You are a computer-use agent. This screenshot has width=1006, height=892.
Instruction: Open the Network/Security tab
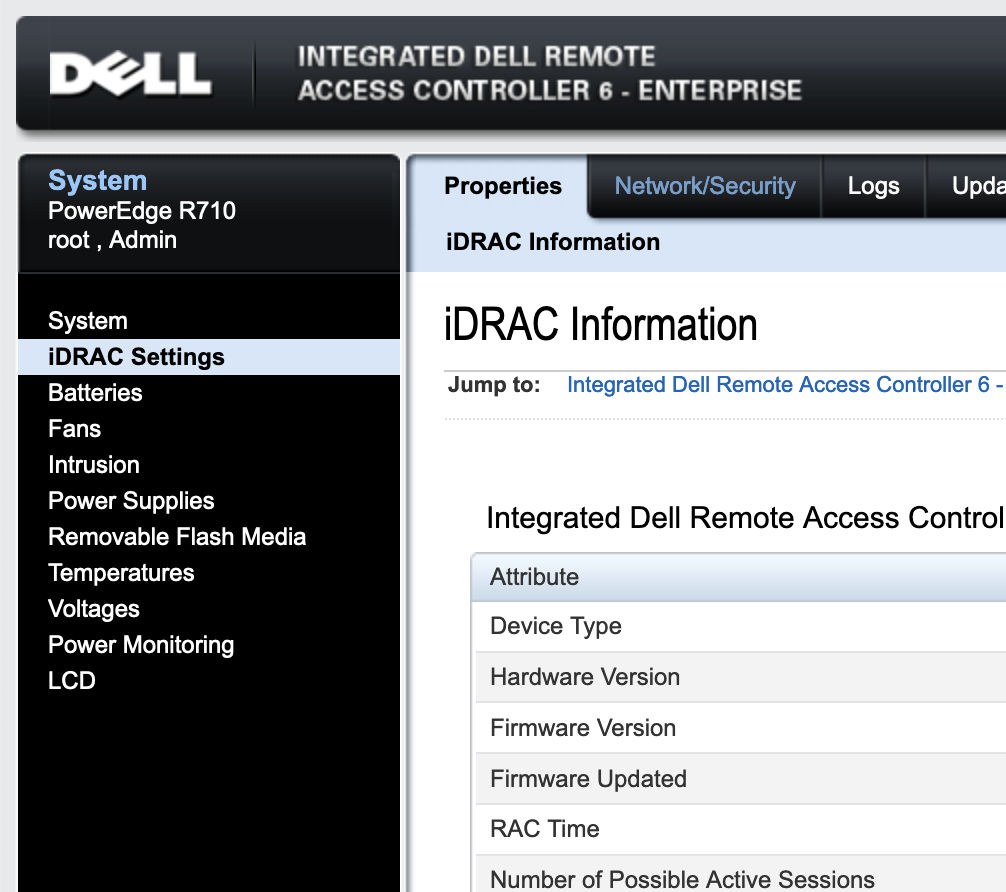[x=704, y=186]
